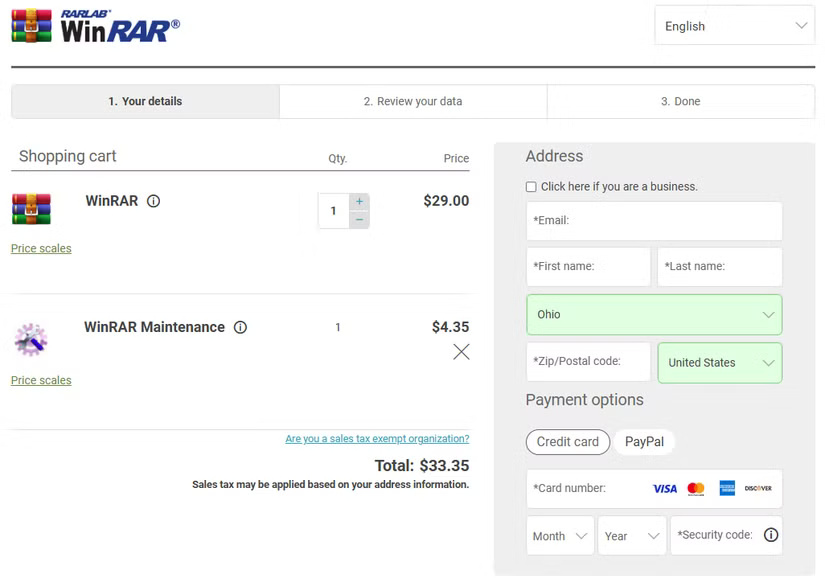Open the Ohio state selector

click(653, 314)
